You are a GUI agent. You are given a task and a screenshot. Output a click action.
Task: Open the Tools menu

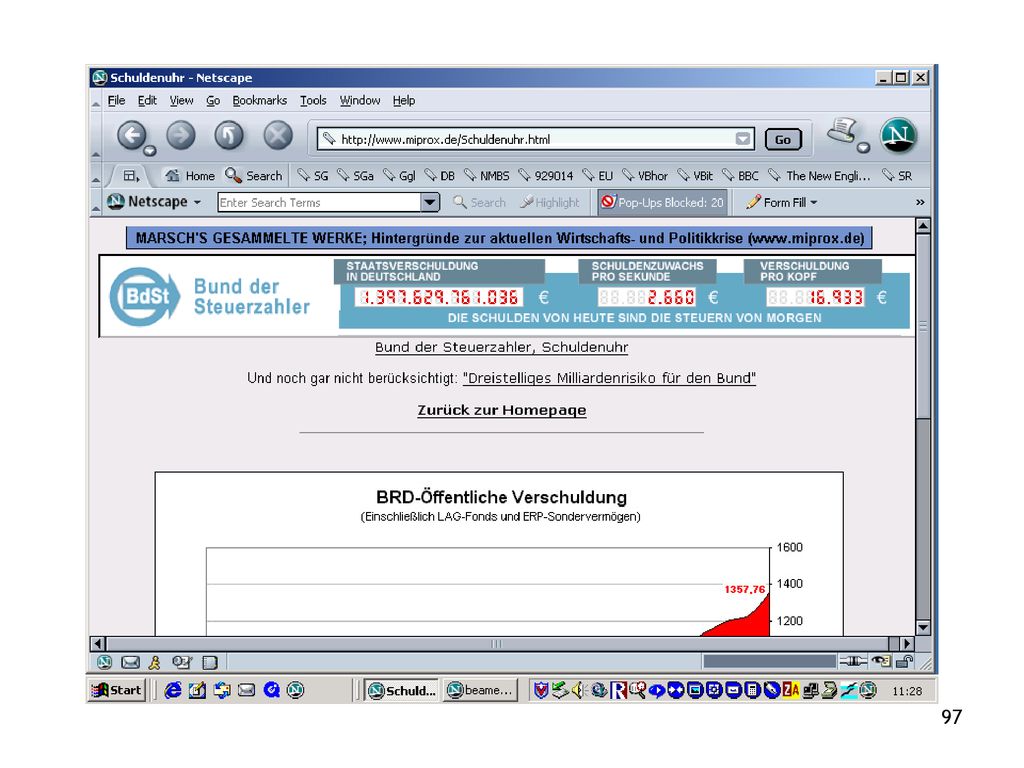pos(313,101)
